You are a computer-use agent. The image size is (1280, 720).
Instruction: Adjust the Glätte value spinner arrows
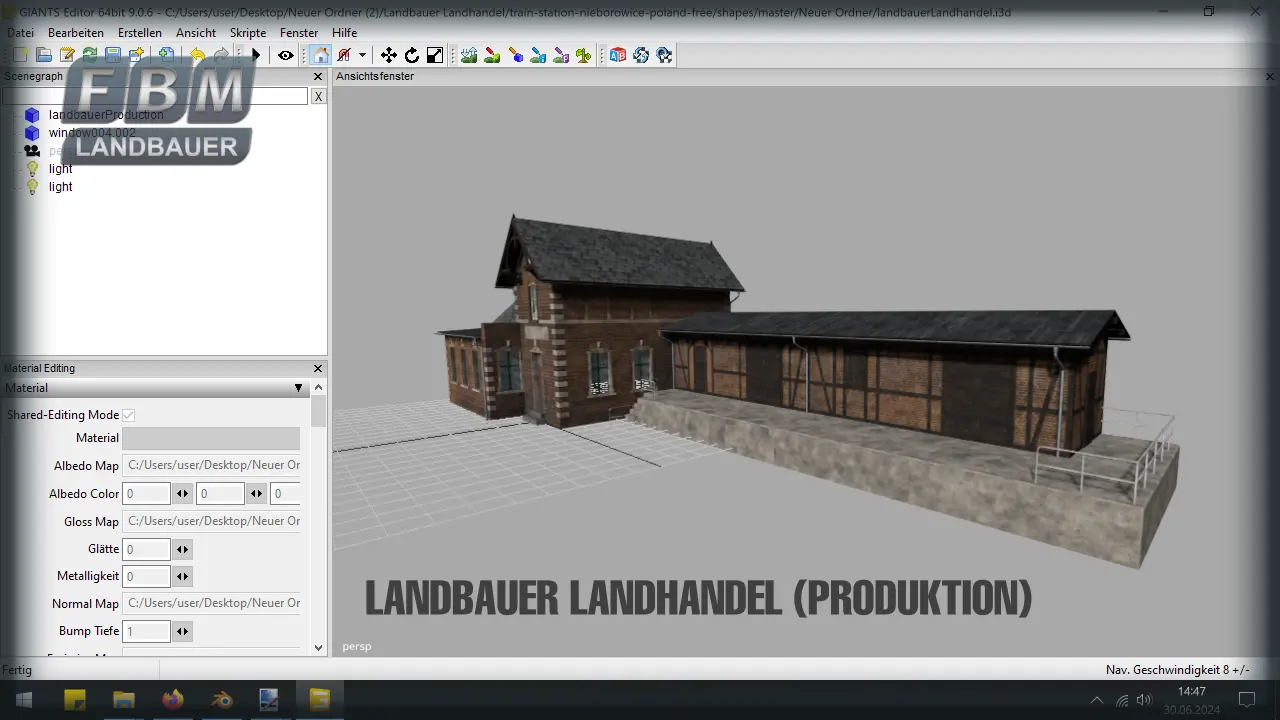(182, 549)
